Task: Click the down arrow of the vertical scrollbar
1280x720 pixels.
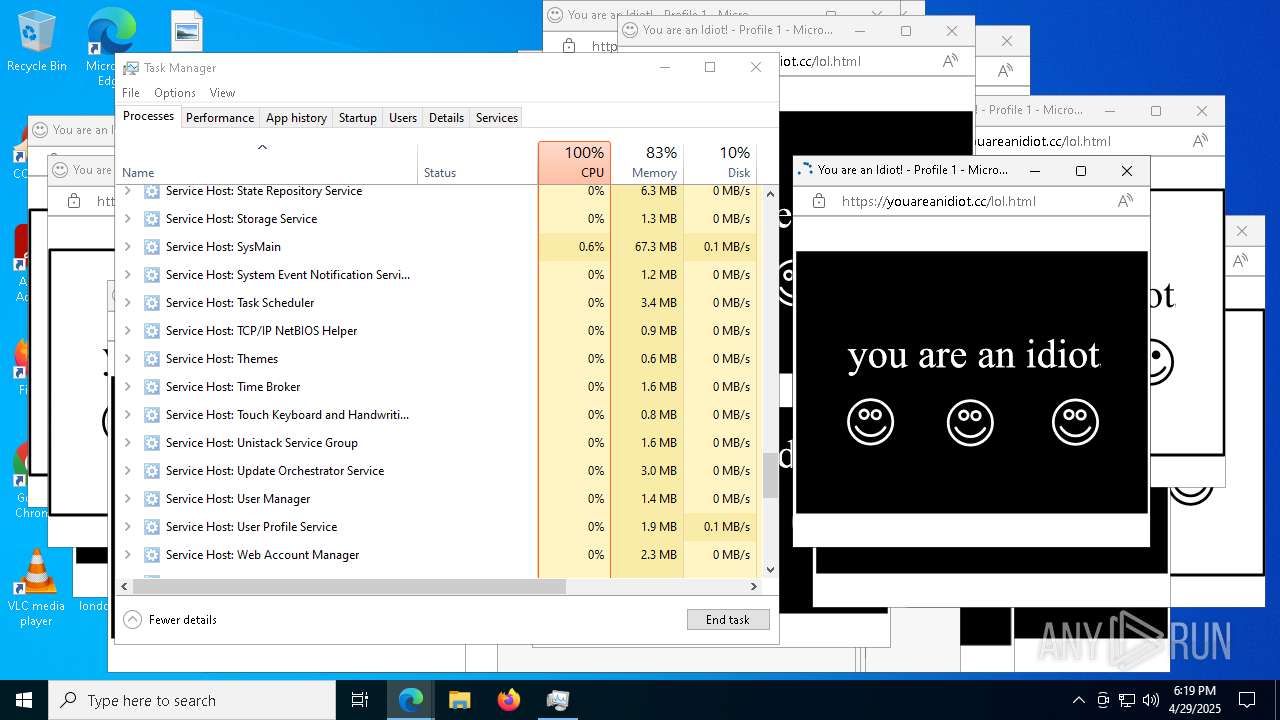Action: pos(770,569)
